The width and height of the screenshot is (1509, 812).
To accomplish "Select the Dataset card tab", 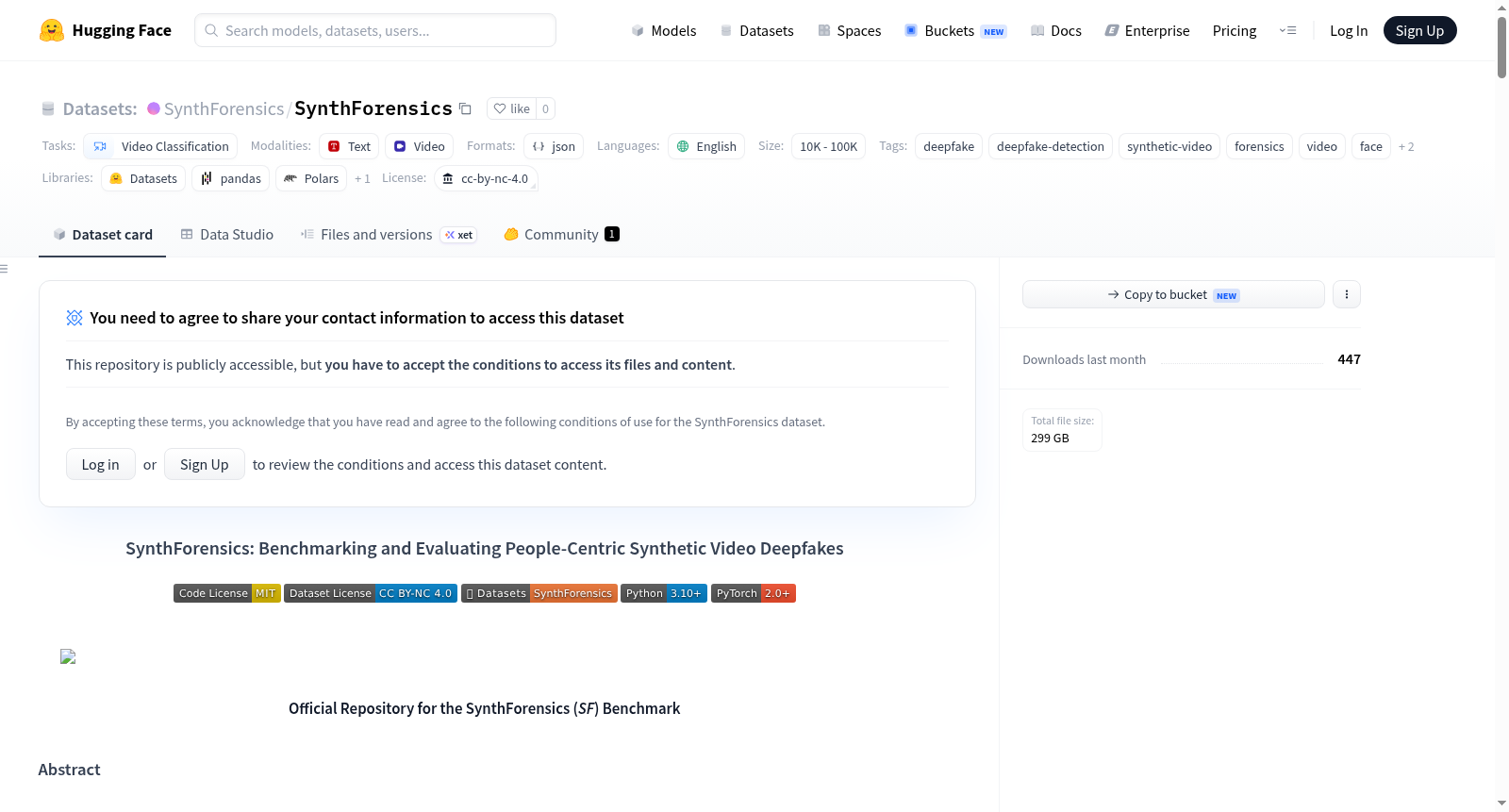I will 103,235.
